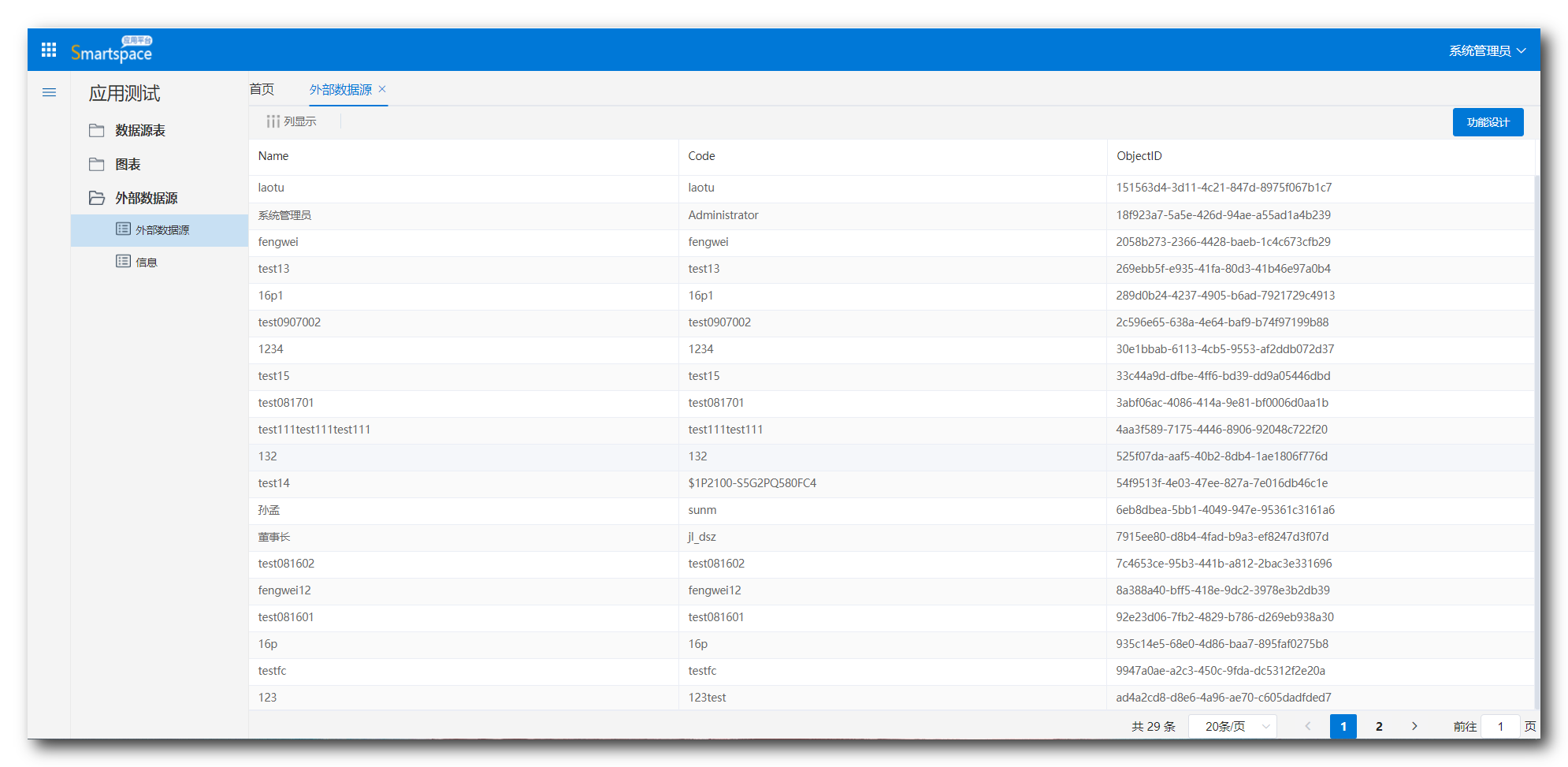This screenshot has width=1568, height=767.
Task: Focus the 前往 page number input
Action: pyautogui.click(x=1500, y=726)
